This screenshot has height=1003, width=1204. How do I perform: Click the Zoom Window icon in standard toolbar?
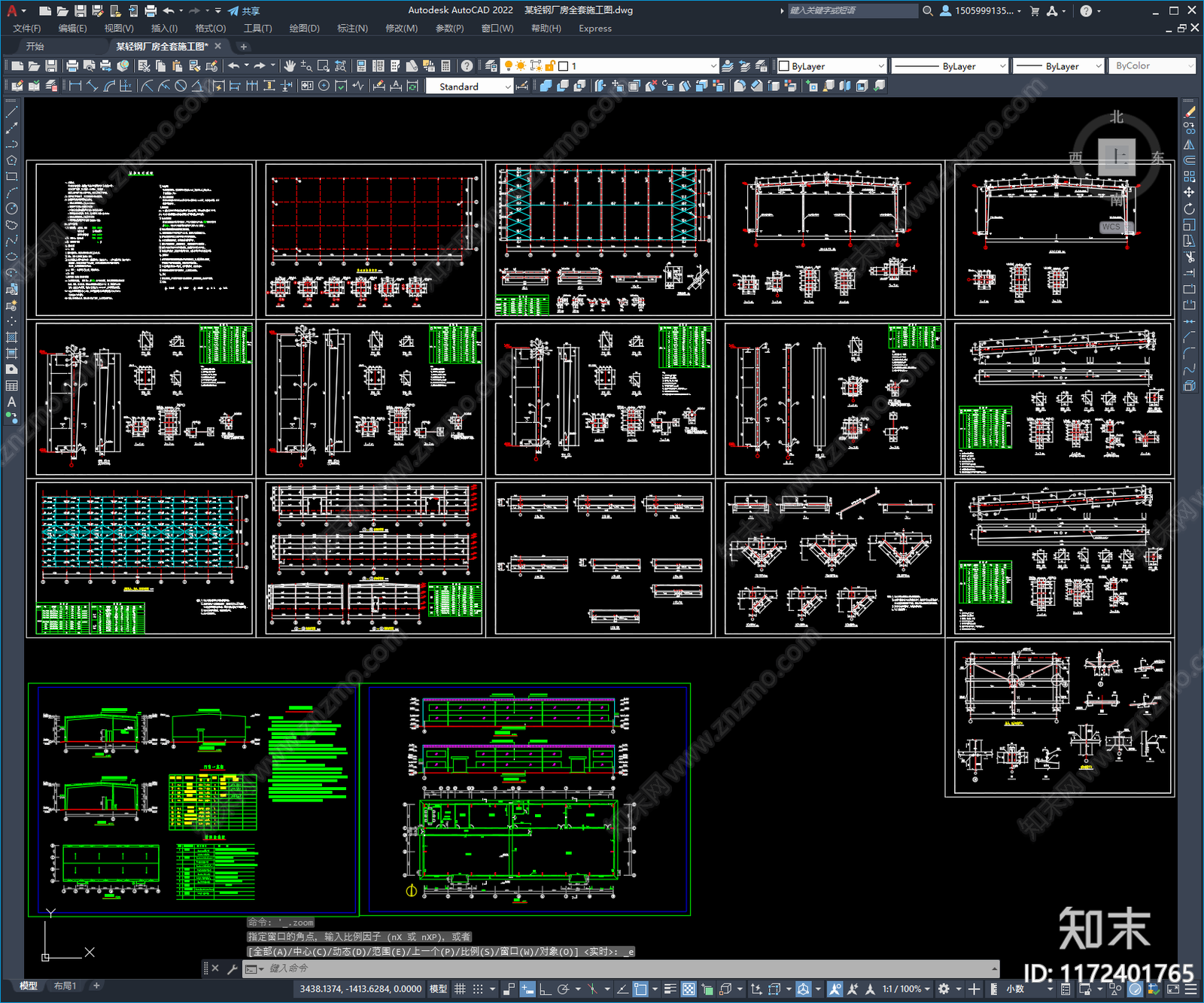tap(324, 66)
